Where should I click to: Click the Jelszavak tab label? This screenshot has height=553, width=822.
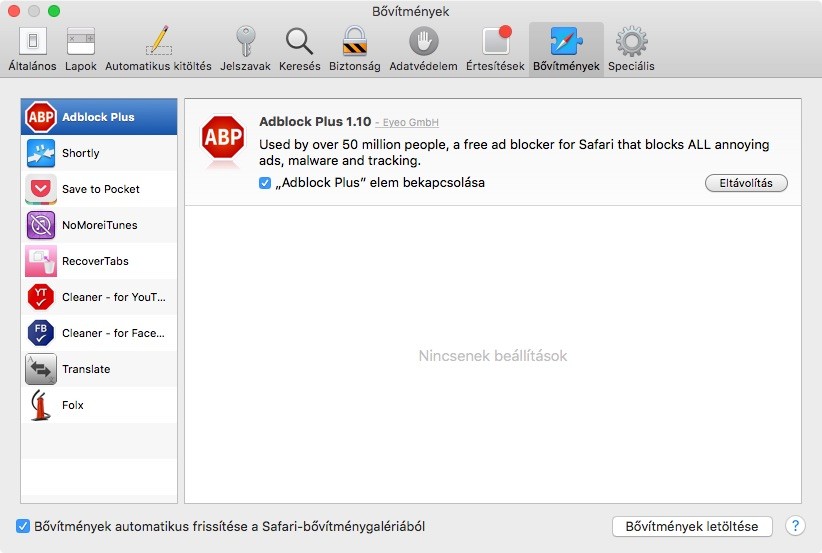click(x=245, y=67)
